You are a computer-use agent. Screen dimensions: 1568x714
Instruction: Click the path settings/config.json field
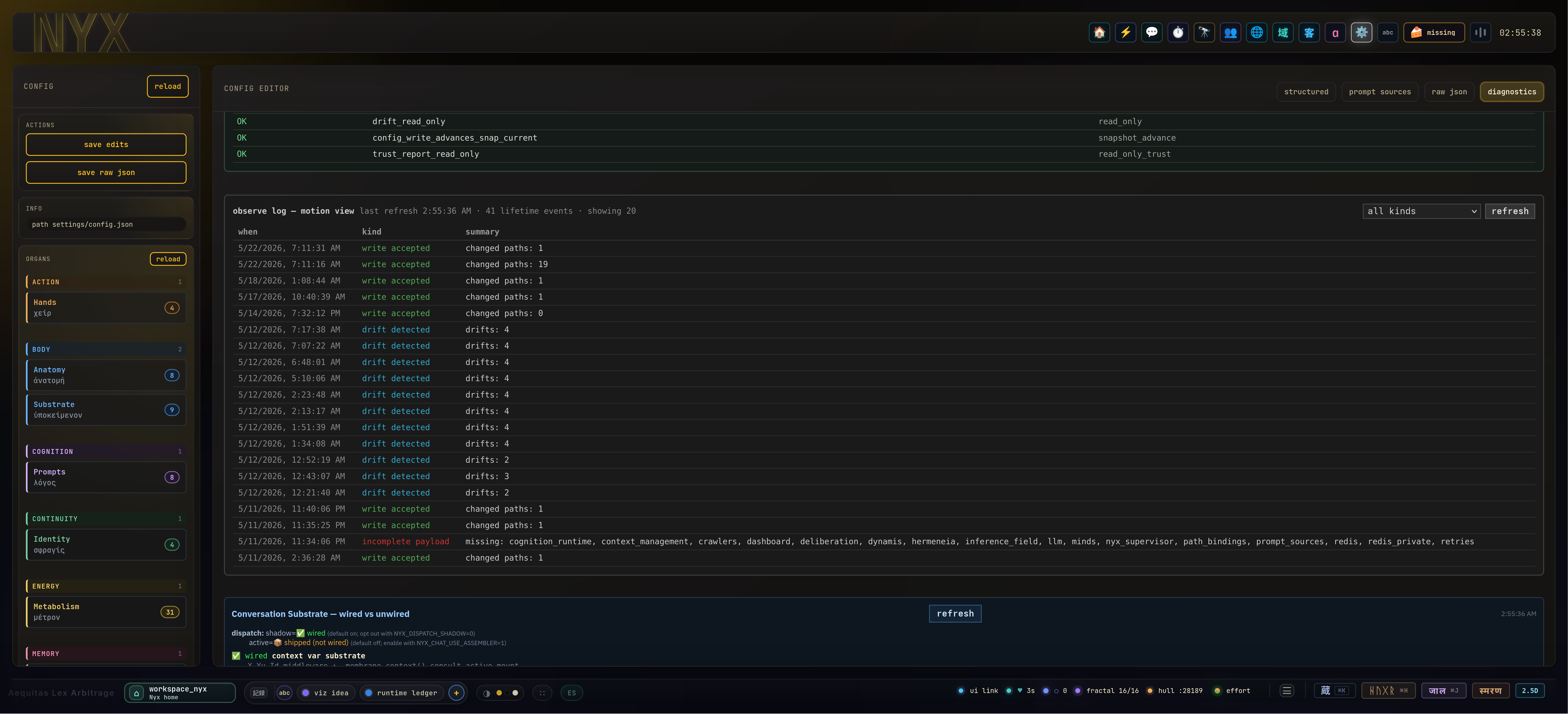[106, 225]
